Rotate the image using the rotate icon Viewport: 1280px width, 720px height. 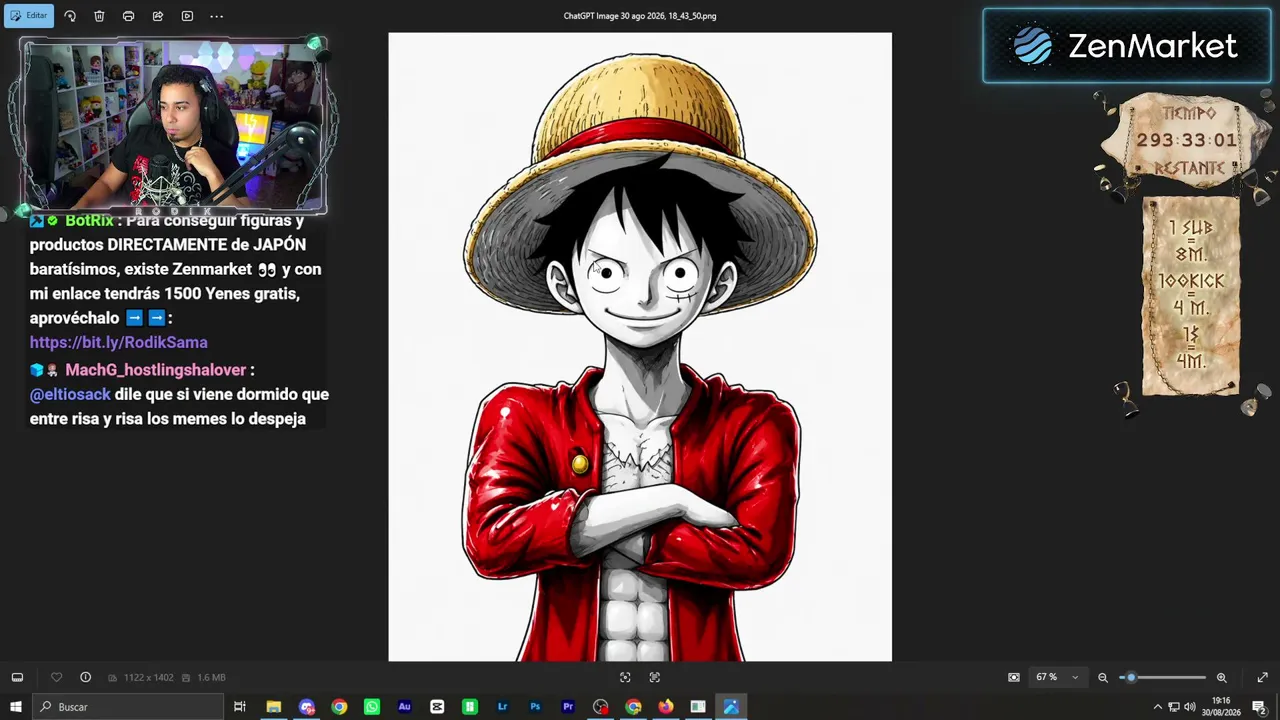click(70, 16)
